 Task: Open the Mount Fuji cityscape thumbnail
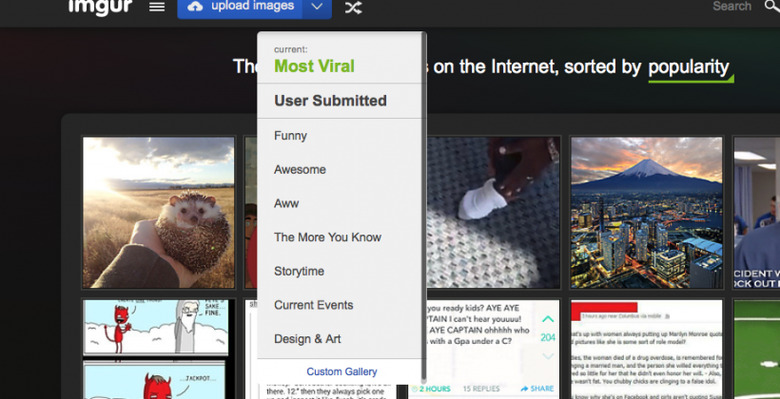[x=646, y=213]
